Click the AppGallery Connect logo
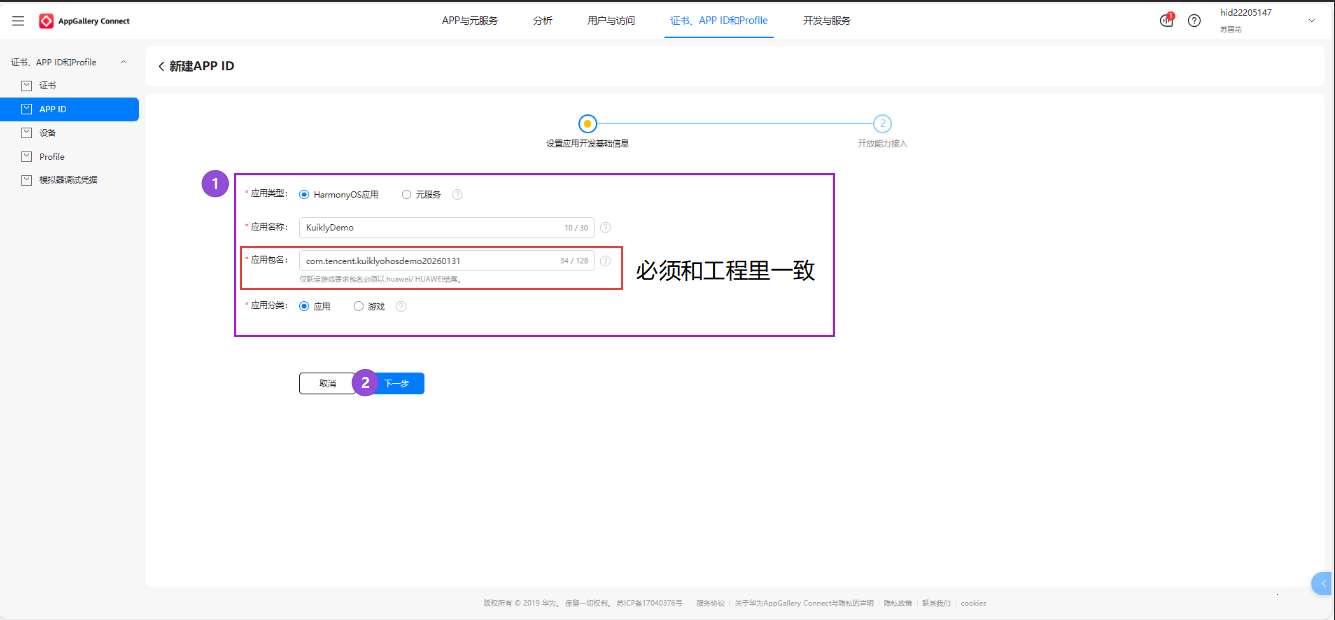This screenshot has height=620, width=1335. click(x=84, y=21)
